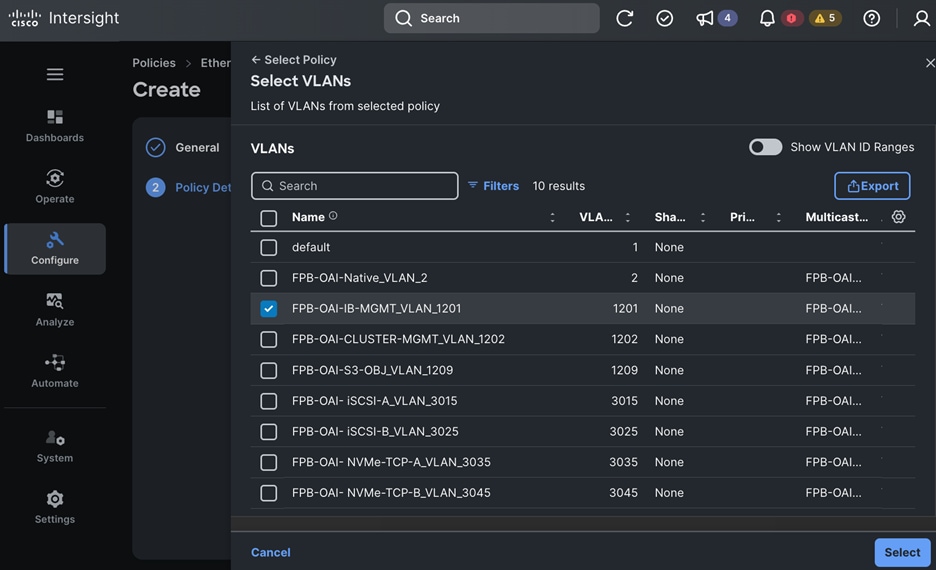This screenshot has height=570, width=936.
Task: Click VLAN ID 1201 cell
Action: click(625, 309)
